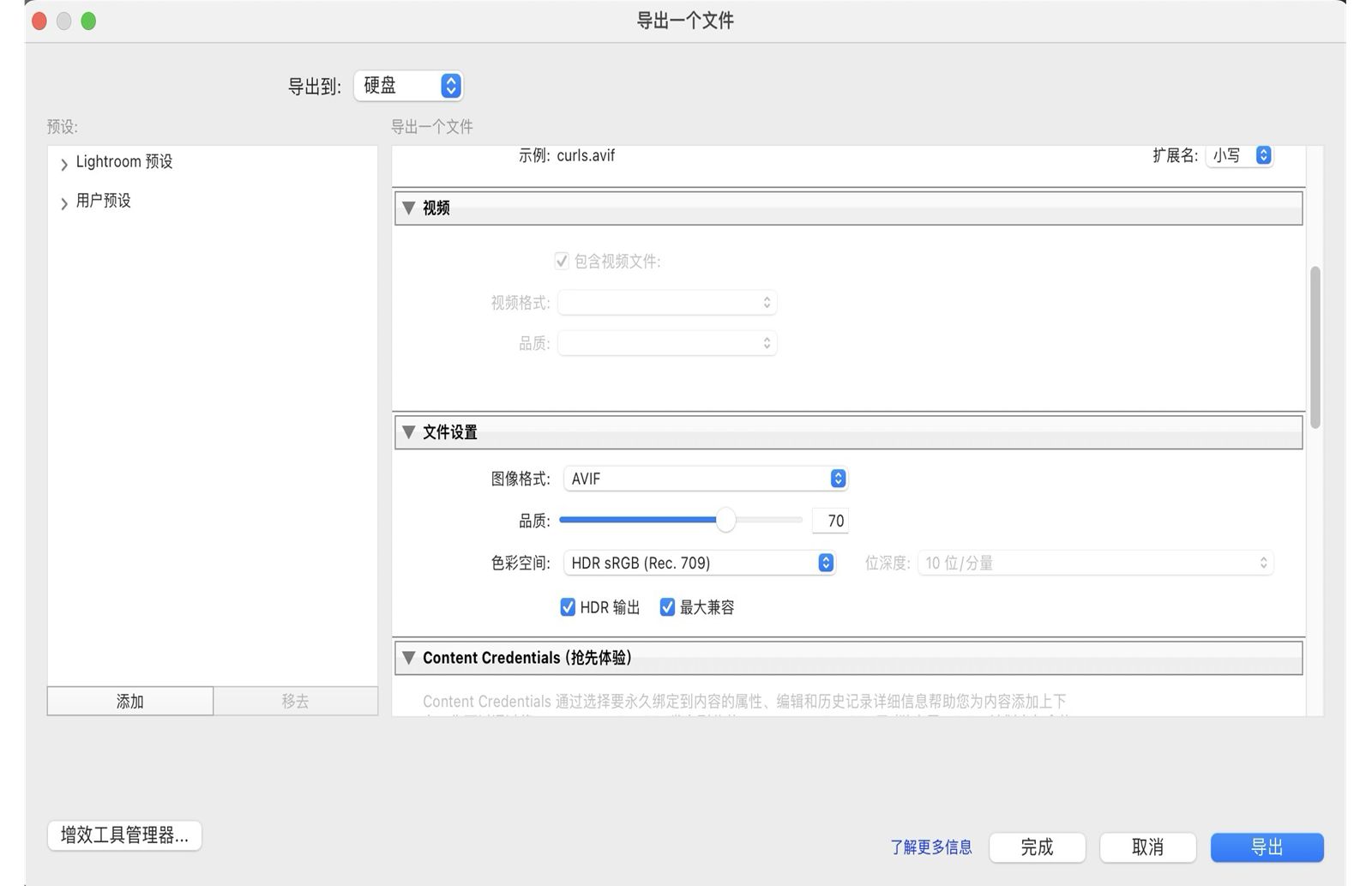Select the Lightroom 预设 tree row
The width and height of the screenshot is (1372, 886).
[213, 162]
